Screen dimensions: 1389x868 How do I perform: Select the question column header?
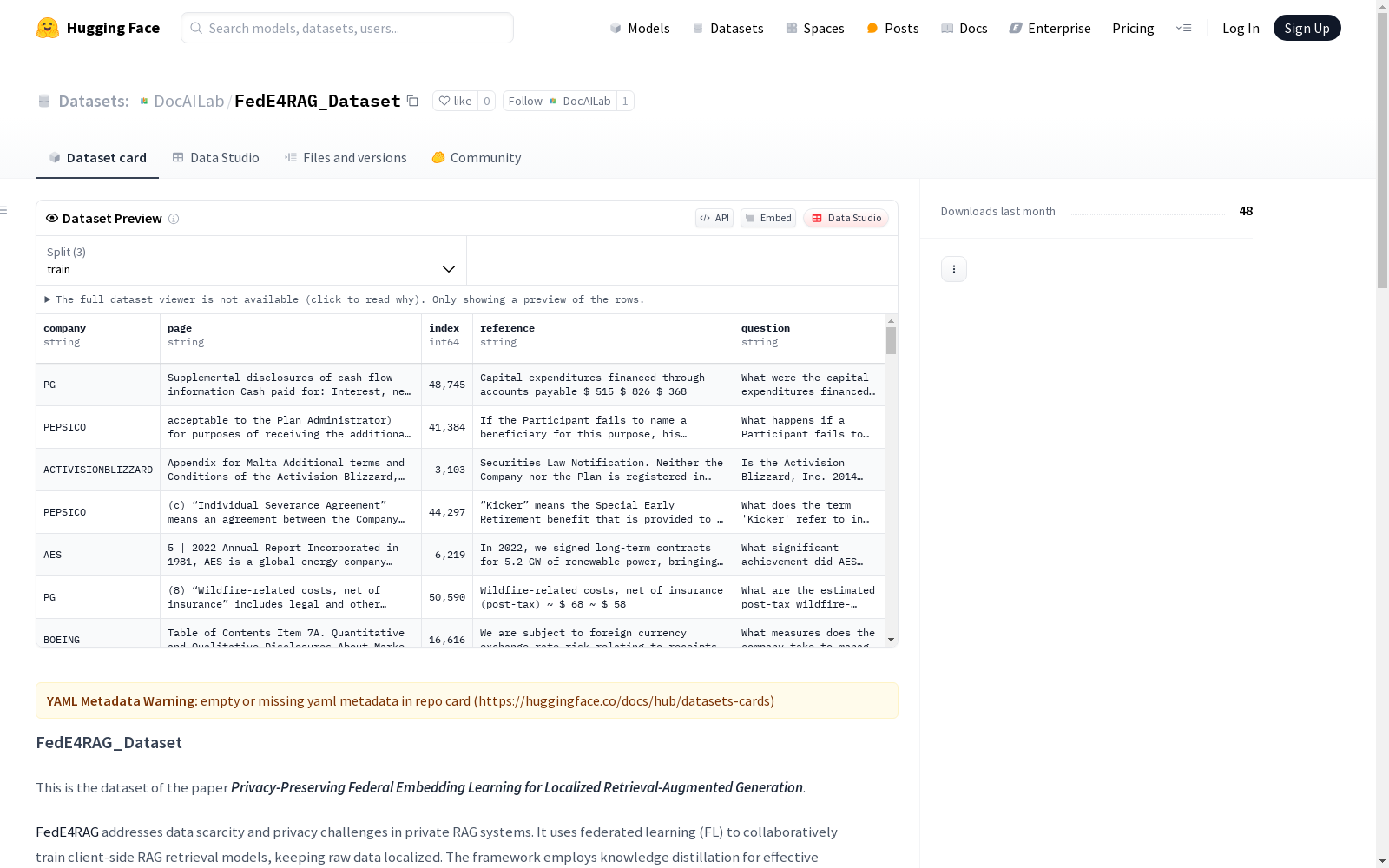point(809,339)
